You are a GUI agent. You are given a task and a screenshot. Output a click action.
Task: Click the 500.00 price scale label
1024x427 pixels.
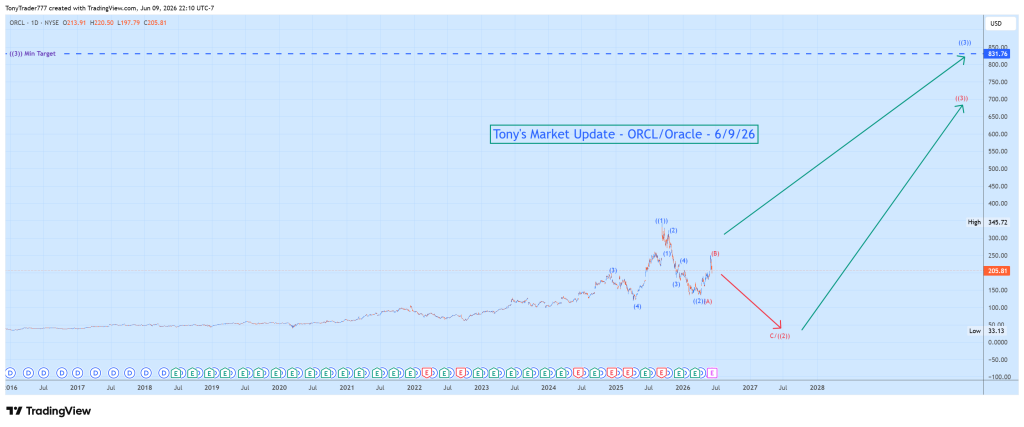point(996,168)
